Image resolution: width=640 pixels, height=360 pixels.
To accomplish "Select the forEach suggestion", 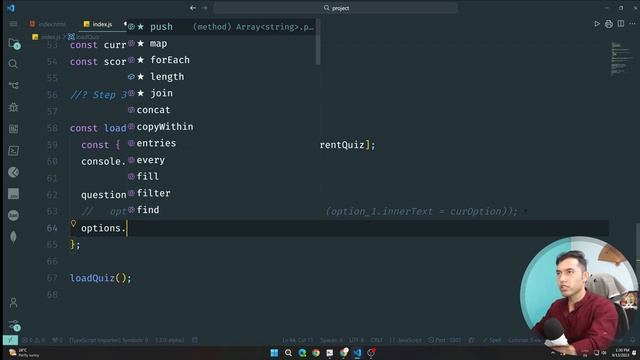I will (x=221, y=60).
